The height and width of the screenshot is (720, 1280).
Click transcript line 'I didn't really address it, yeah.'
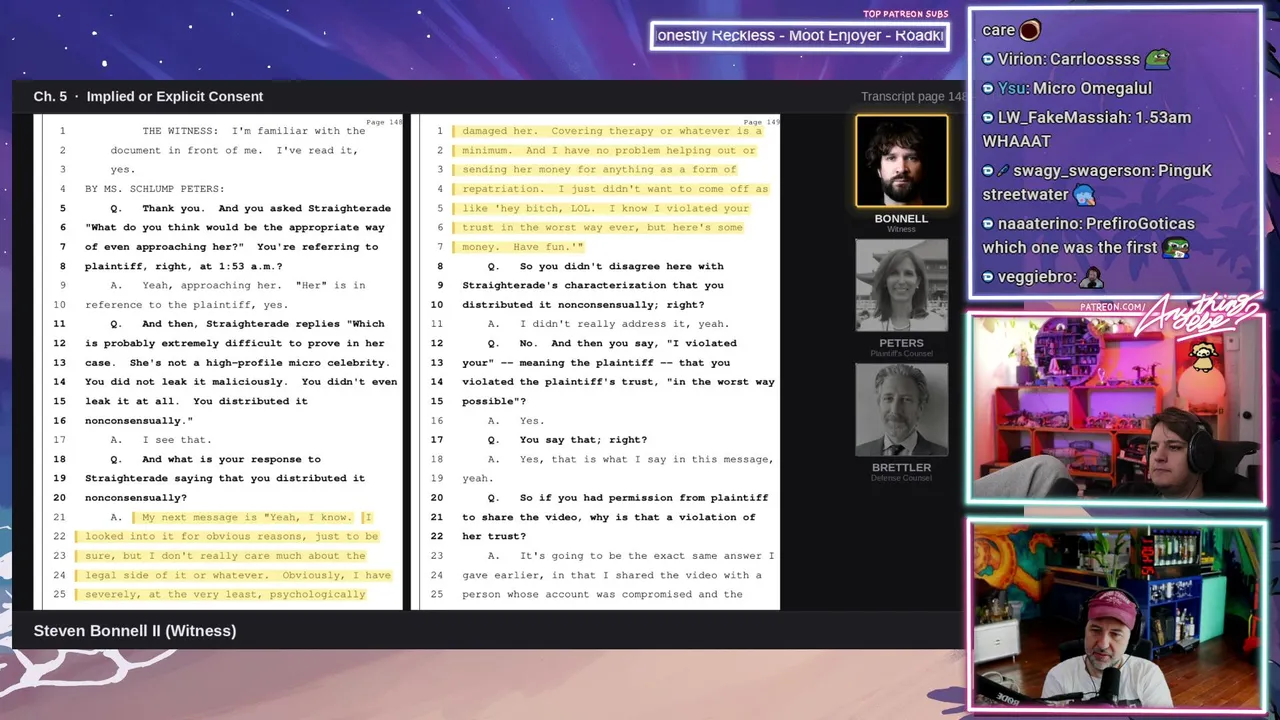click(624, 324)
